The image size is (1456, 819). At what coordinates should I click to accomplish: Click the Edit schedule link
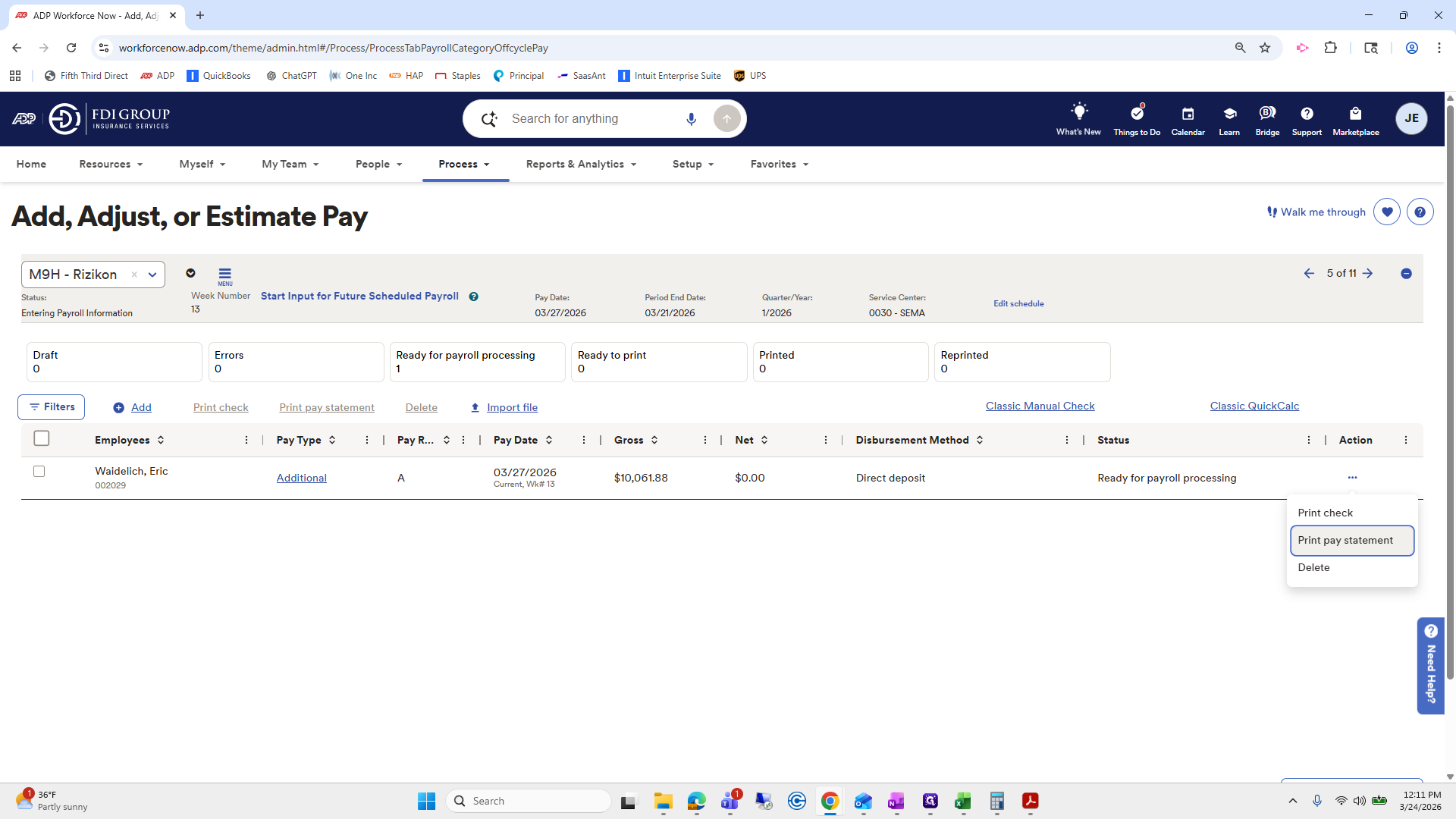pyautogui.click(x=1018, y=303)
